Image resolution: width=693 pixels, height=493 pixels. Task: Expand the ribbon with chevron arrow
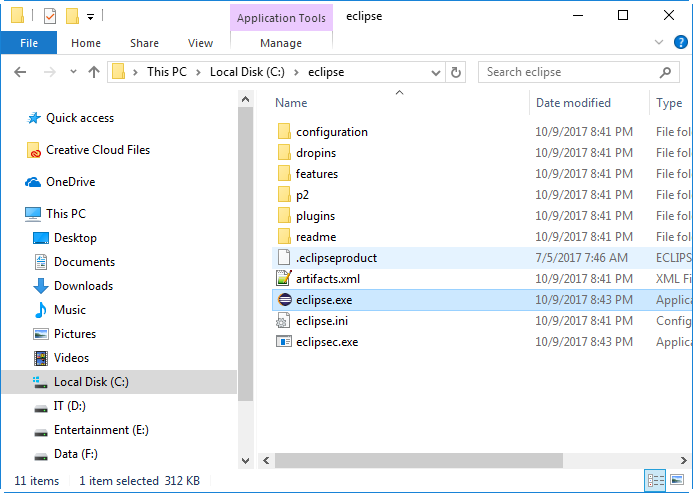pos(658,42)
